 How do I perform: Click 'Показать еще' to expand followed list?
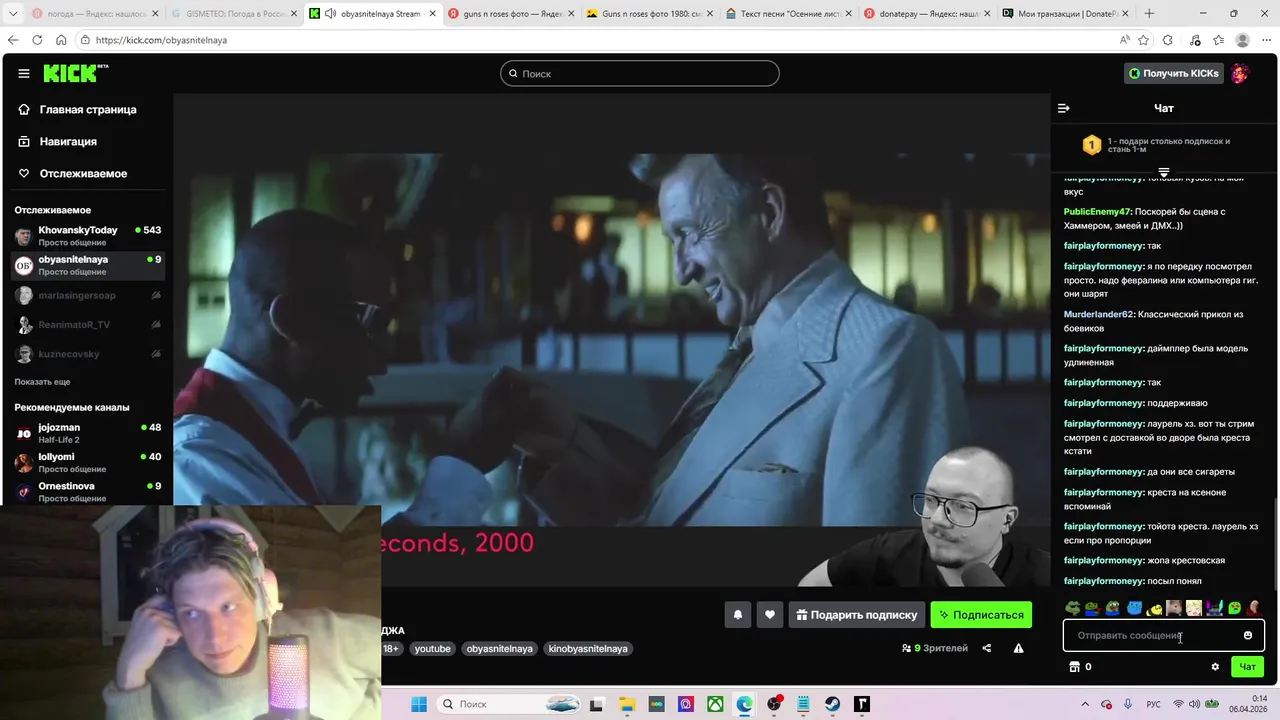42,382
